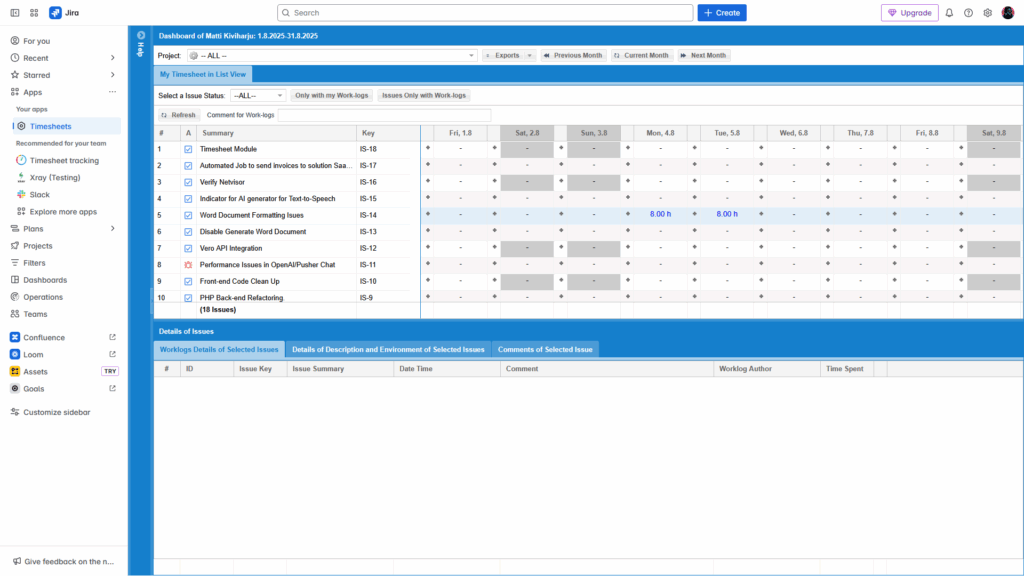Toggle checkbox for PHP Back-end Refactoring
The image size is (1024, 576).
(188, 297)
